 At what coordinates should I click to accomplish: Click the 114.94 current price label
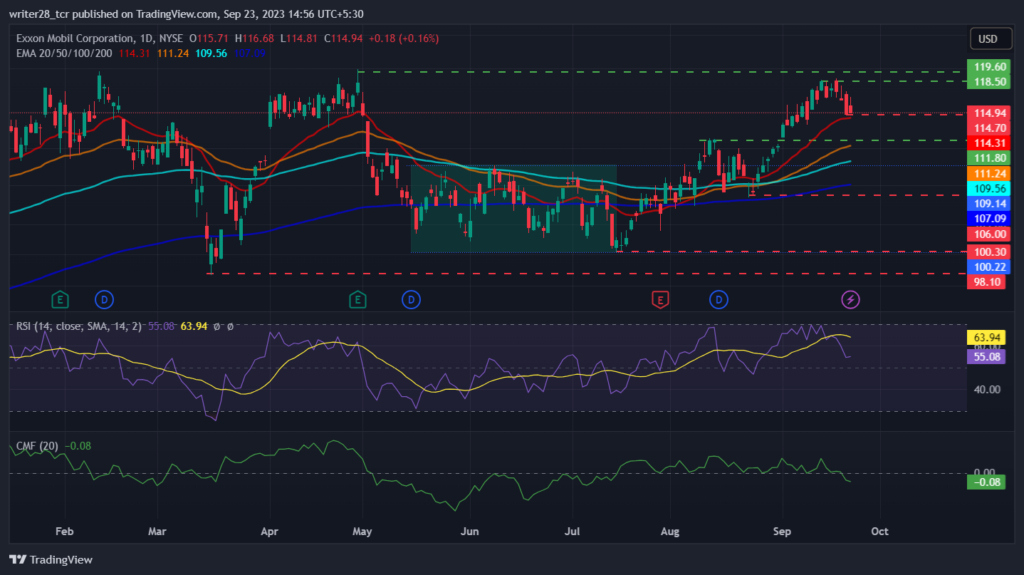989,113
